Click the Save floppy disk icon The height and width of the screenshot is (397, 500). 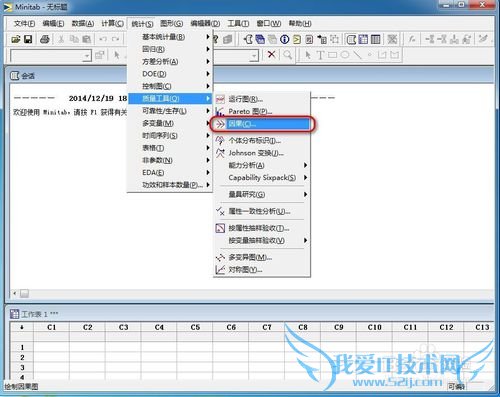(x=28, y=39)
